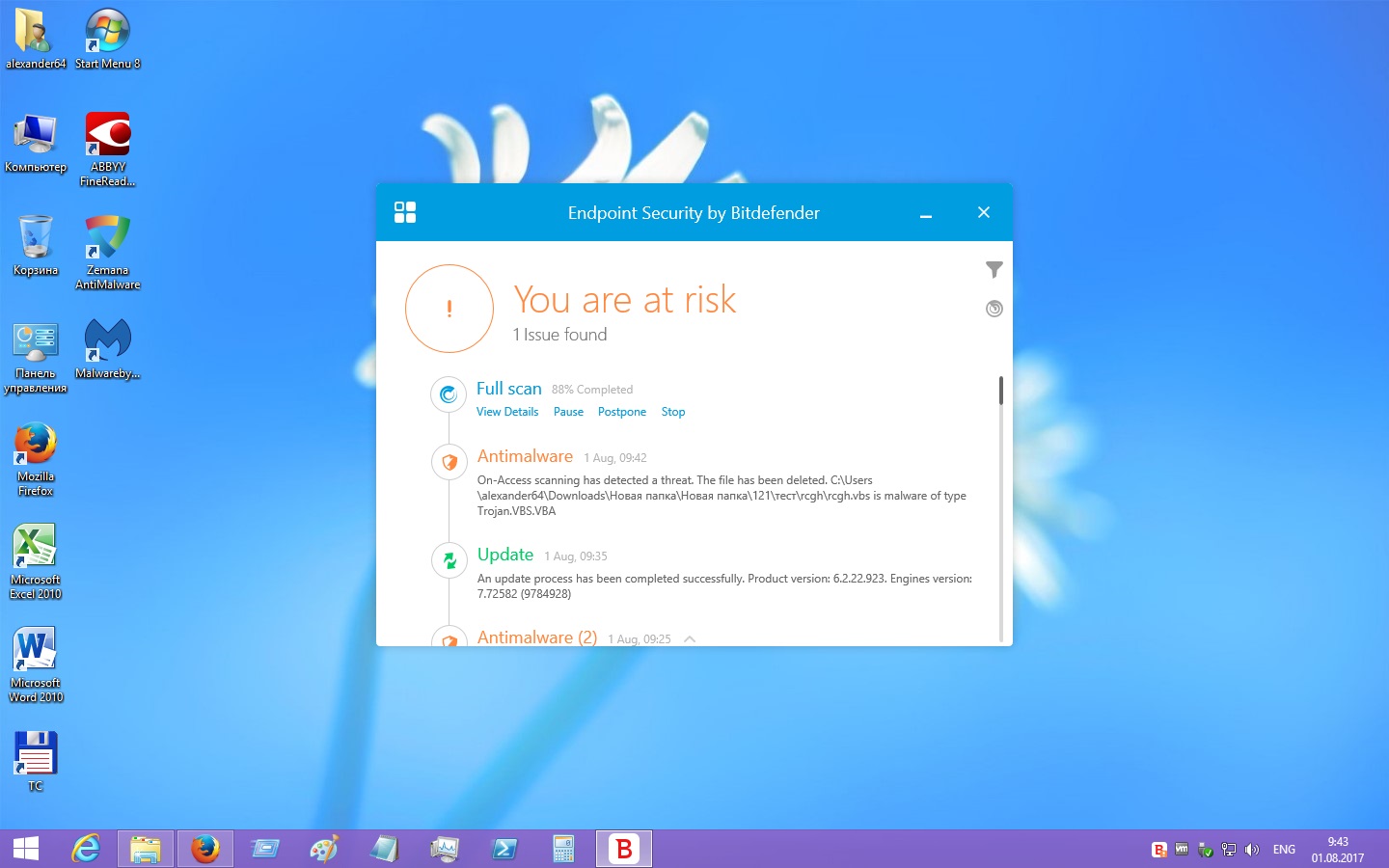The image size is (1389, 868).
Task: Select the Корзина recycle bin icon
Action: click(x=36, y=246)
